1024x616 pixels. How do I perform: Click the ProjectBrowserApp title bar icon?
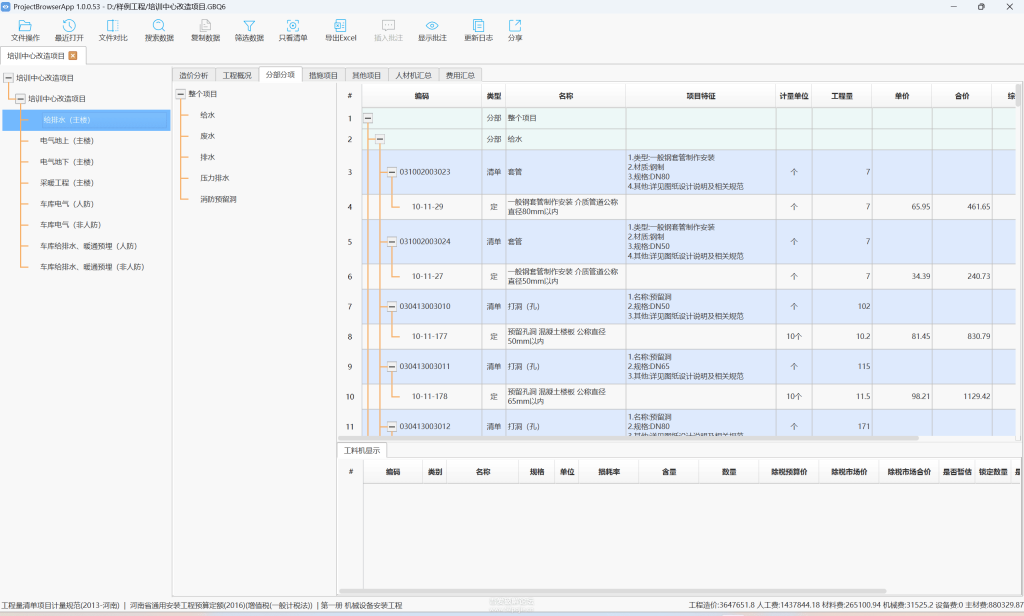point(6,7)
